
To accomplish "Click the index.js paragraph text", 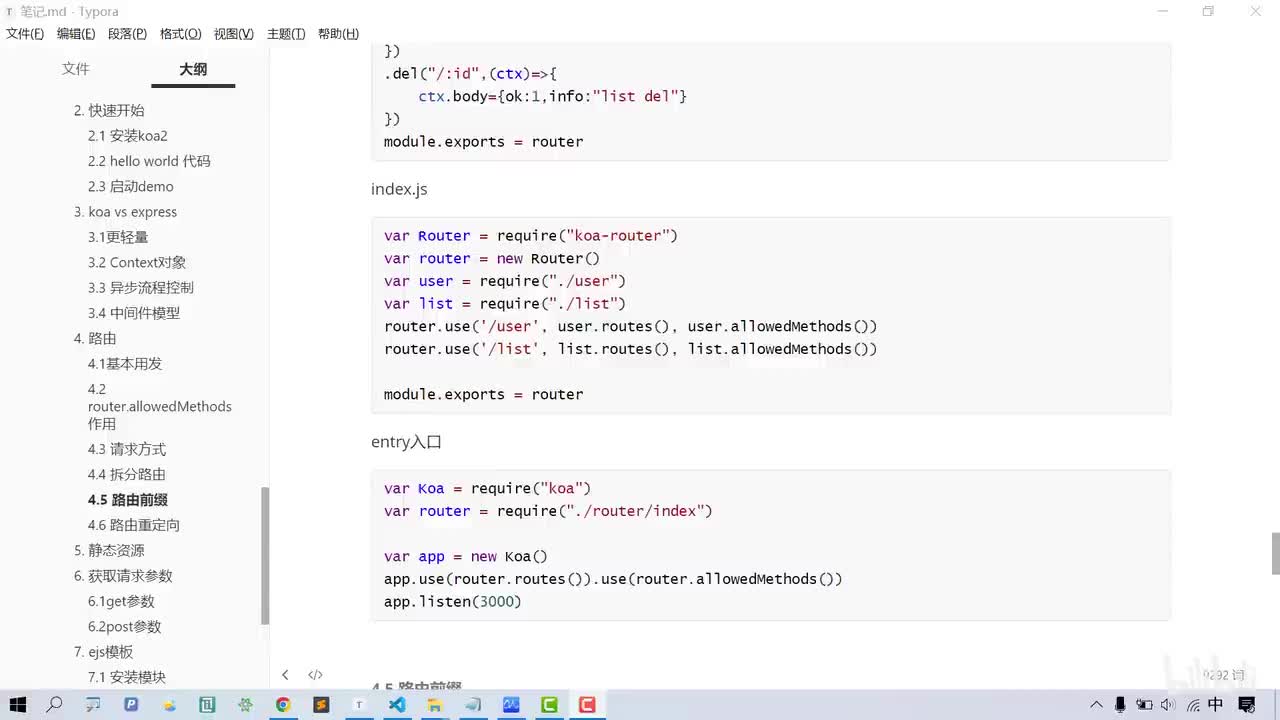I will pos(399,189).
